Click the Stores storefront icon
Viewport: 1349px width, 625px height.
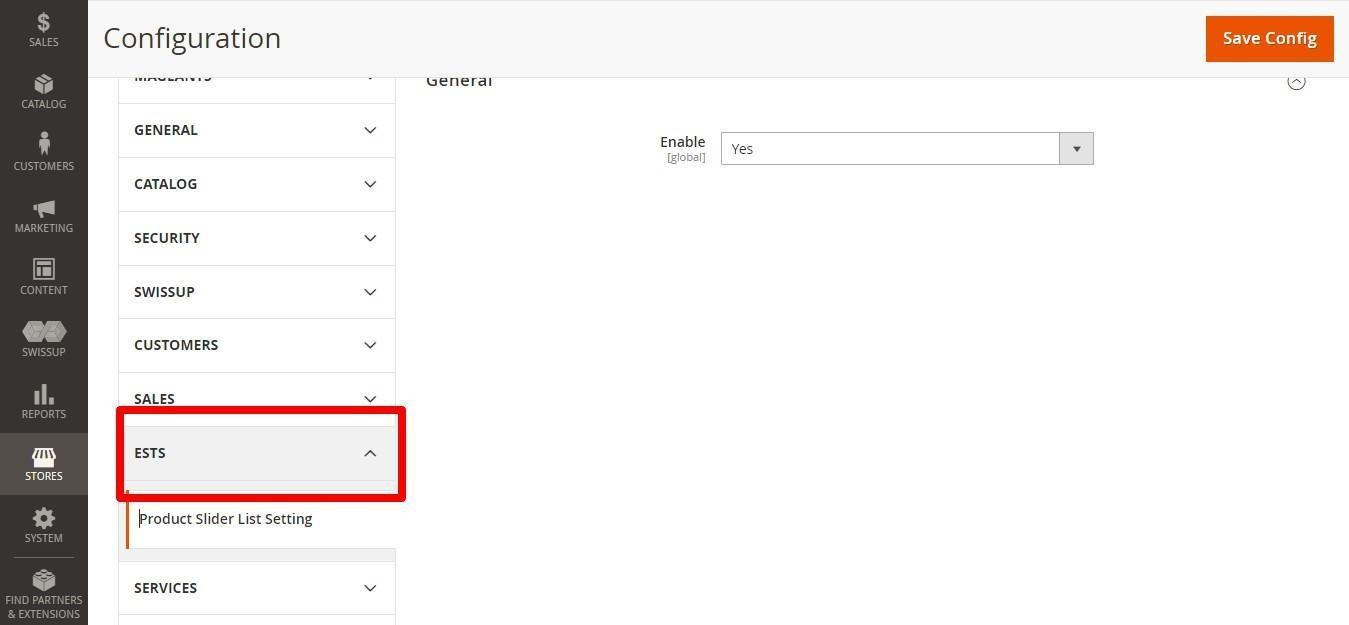pyautogui.click(x=43, y=463)
